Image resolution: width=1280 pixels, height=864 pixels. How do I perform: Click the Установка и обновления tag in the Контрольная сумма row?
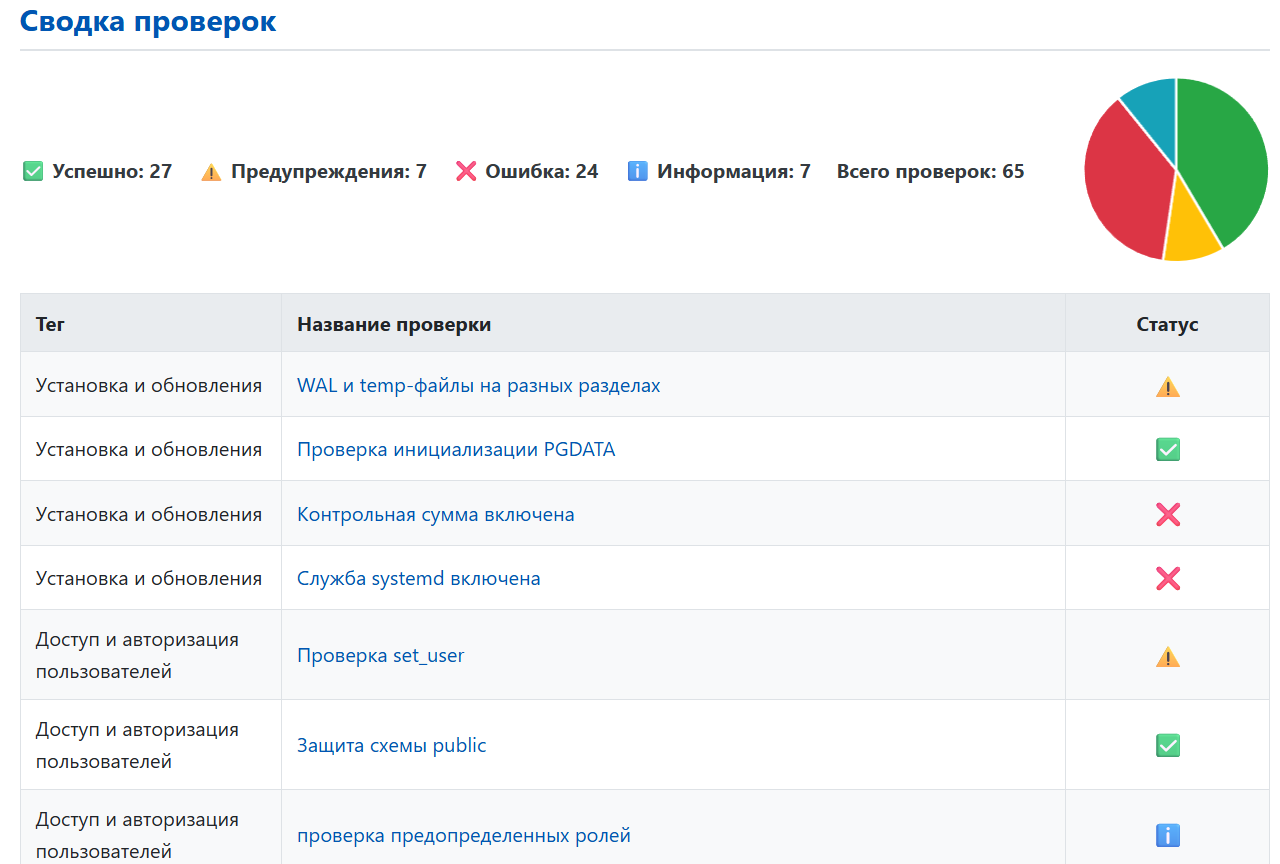pos(149,514)
